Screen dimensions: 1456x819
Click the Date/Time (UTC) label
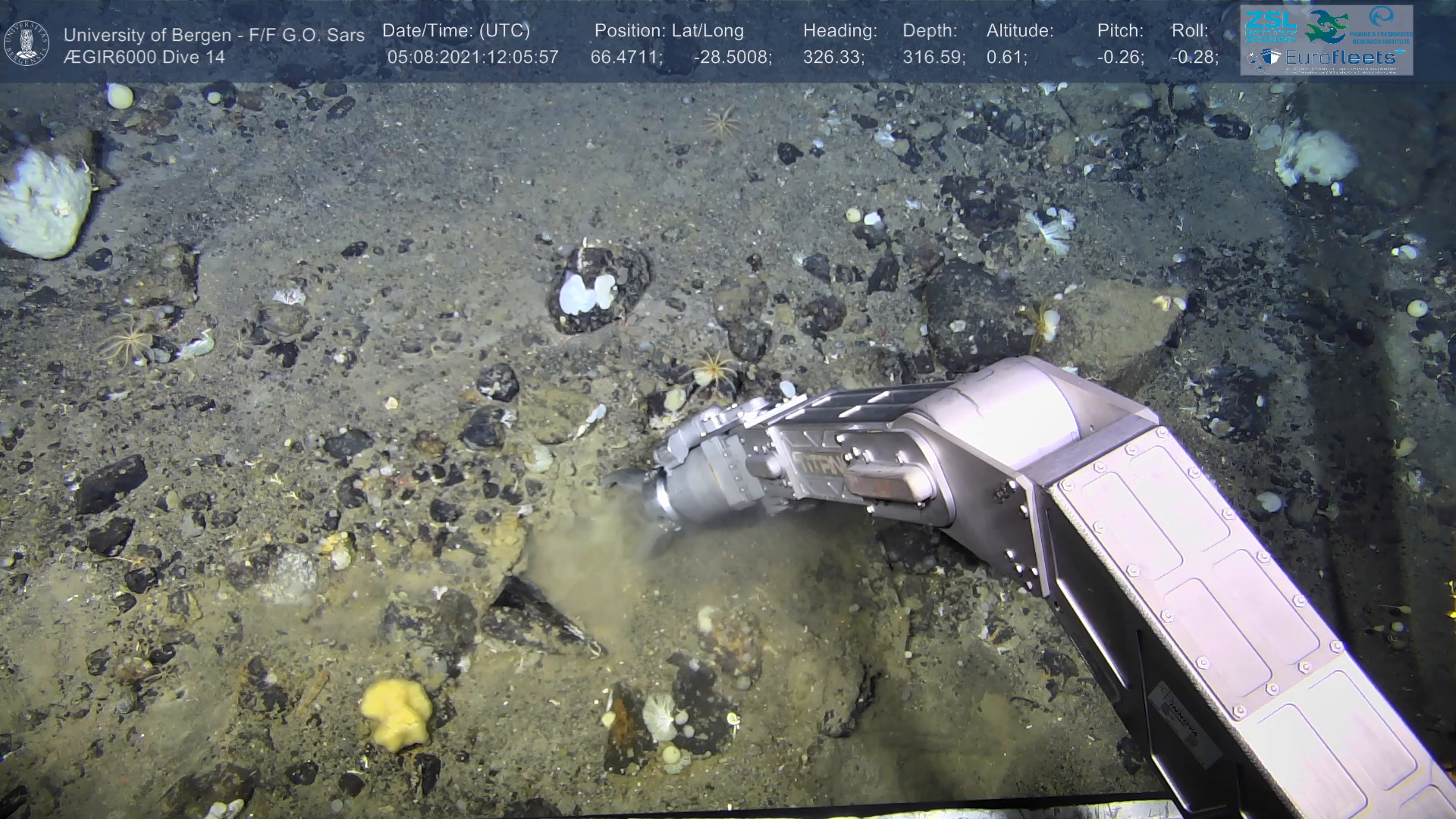(456, 31)
